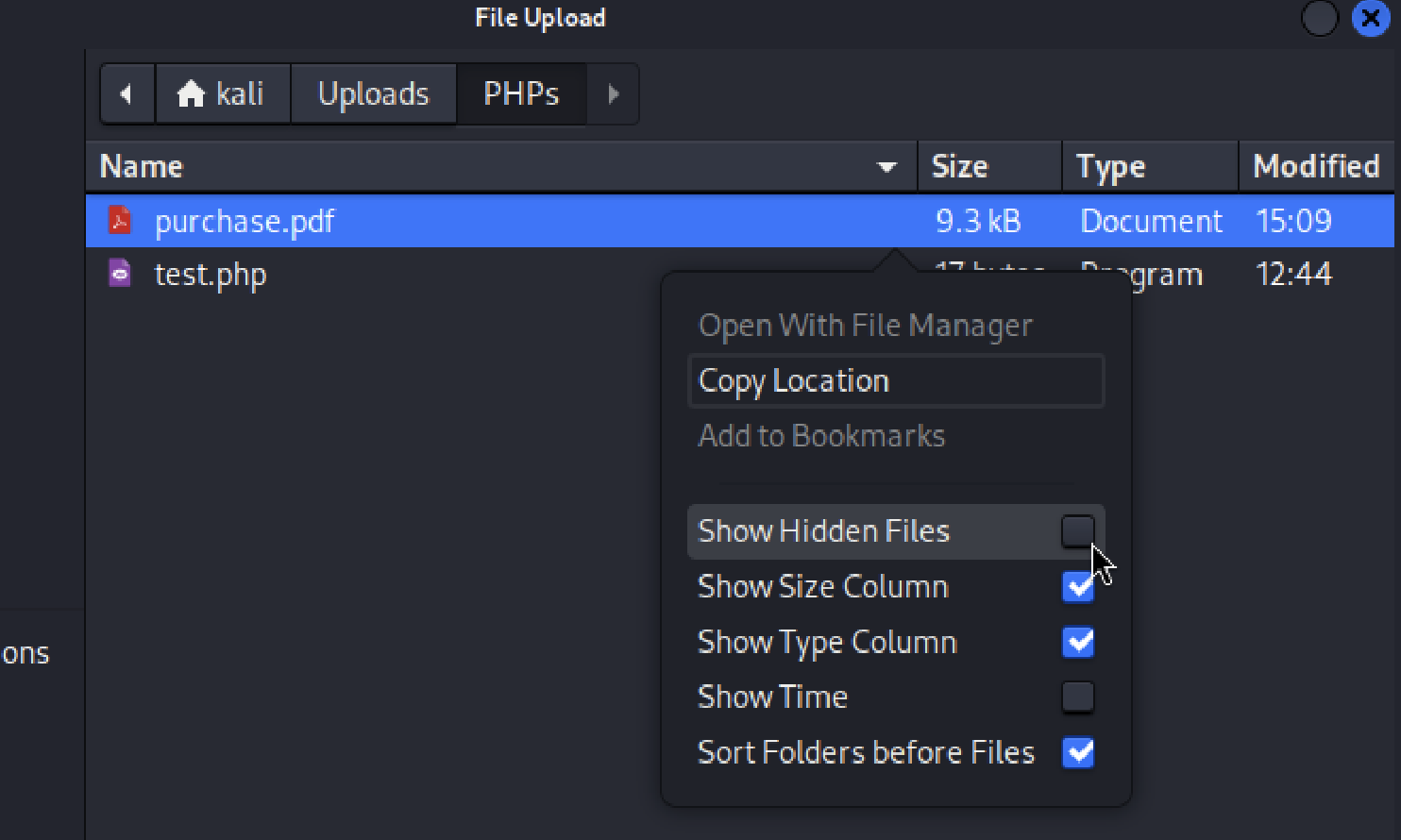
Task: Click the home icon in the kali breadcrumb
Action: click(x=191, y=94)
